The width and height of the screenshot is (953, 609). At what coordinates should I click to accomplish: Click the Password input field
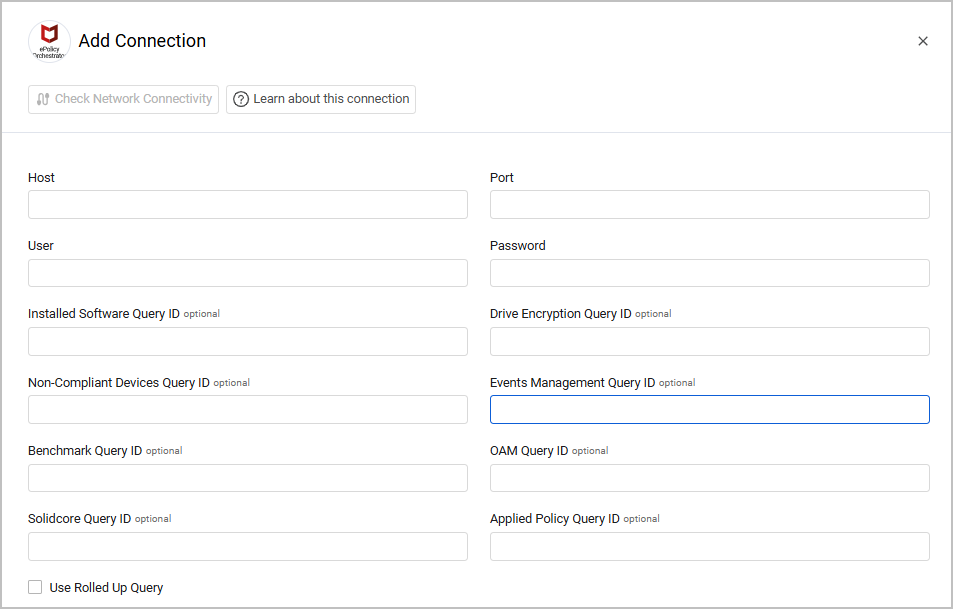[709, 273]
